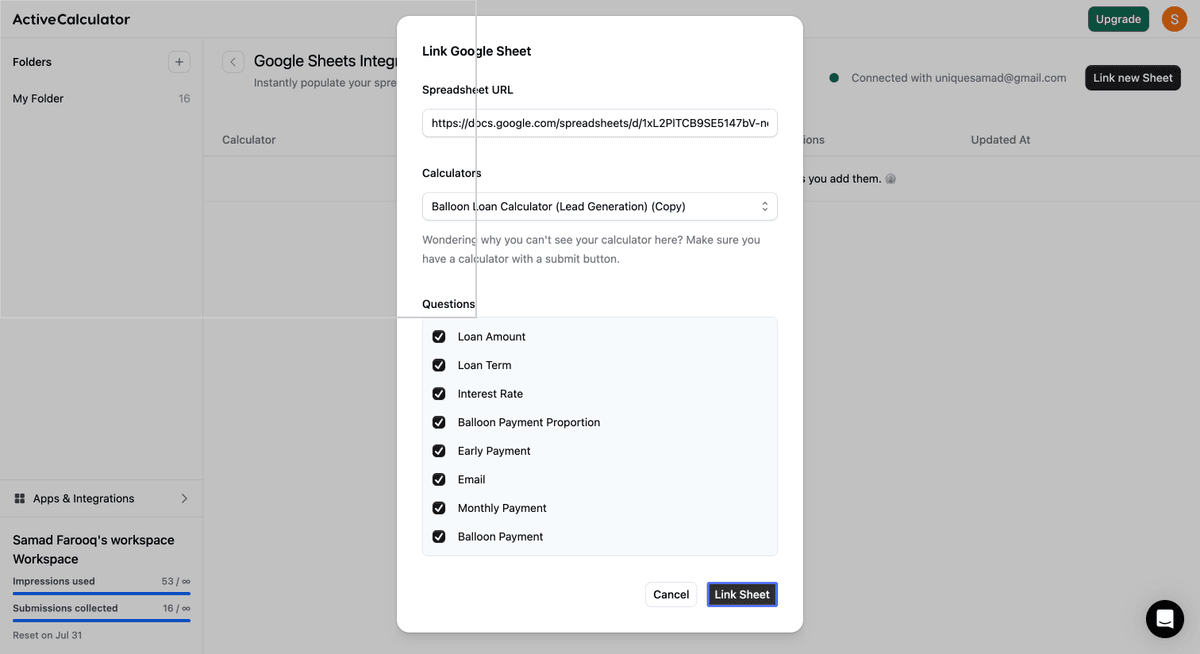This screenshot has width=1200, height=654.
Task: Uncheck the Interest Rate checkbox
Action: (x=438, y=394)
